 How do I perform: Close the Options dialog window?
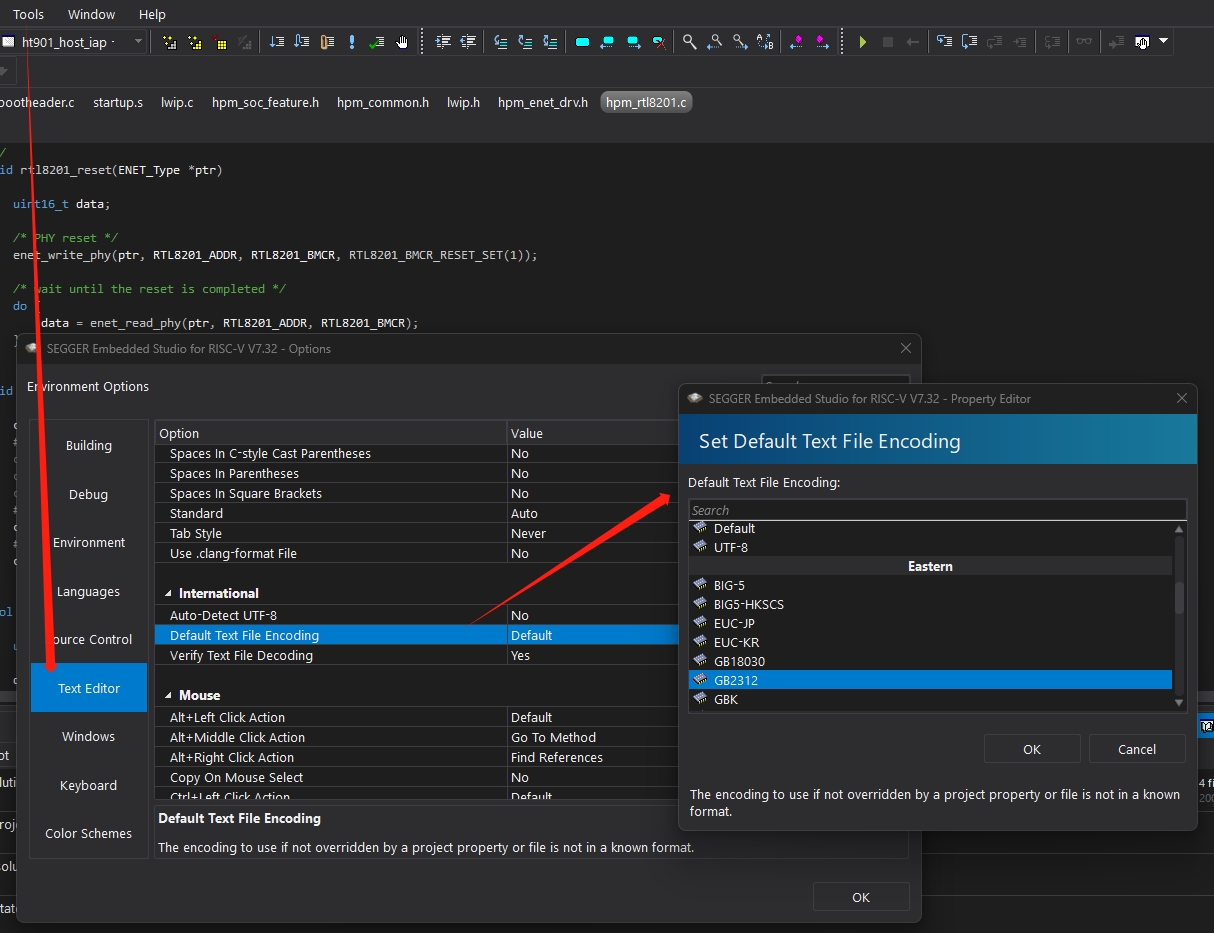(906, 348)
